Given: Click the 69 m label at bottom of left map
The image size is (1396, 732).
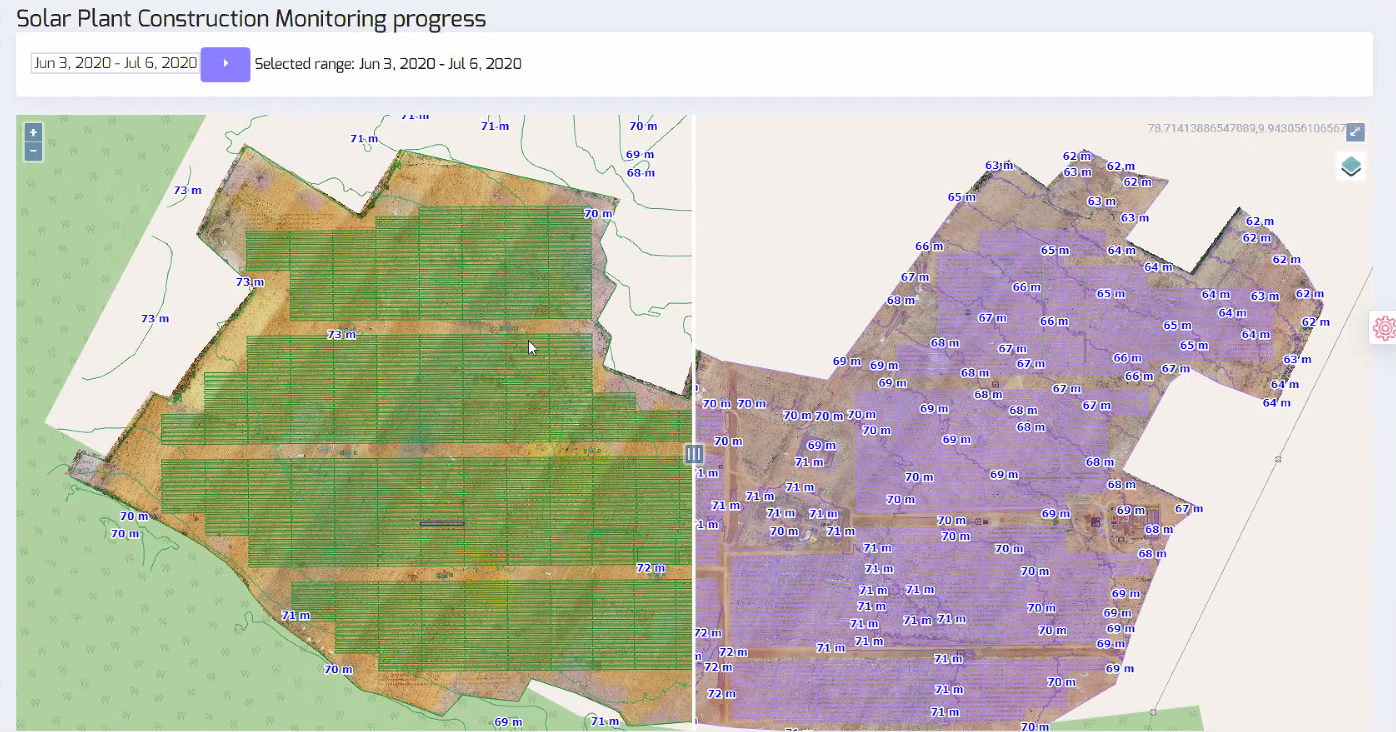Looking at the screenshot, I should (508, 721).
